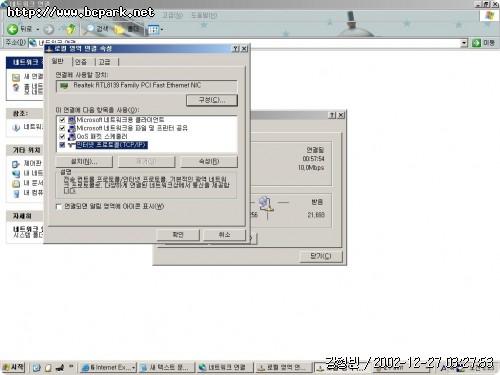Switch to the 고급 tab in properties dialog

click(x=104, y=62)
